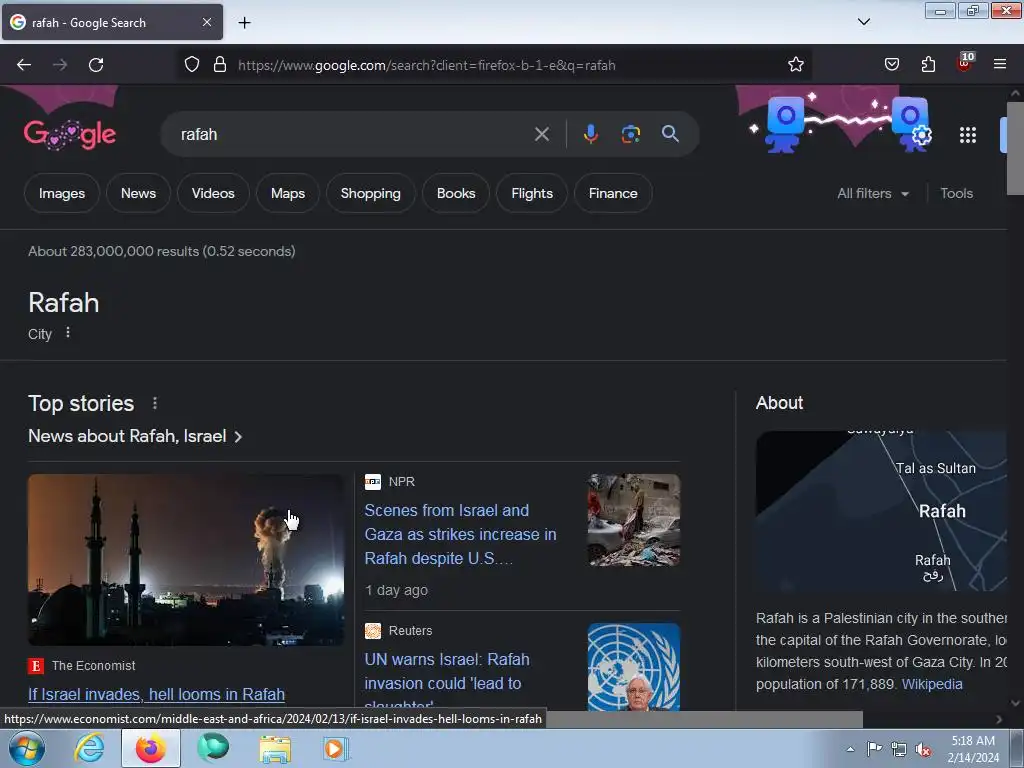Click the padlock site info icon
The width and height of the screenshot is (1024, 768).
[x=220, y=65]
